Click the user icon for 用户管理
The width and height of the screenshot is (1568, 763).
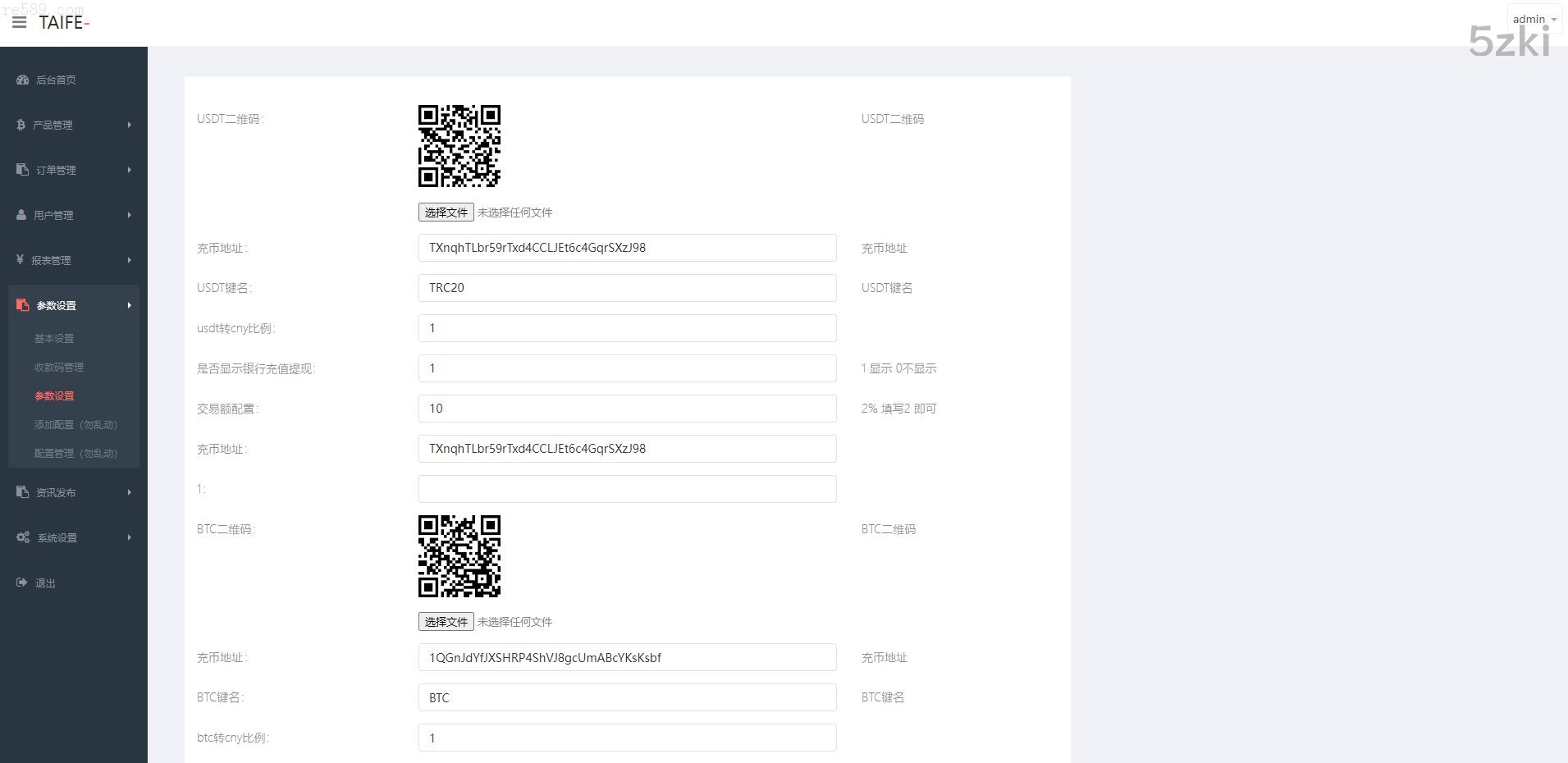(21, 215)
